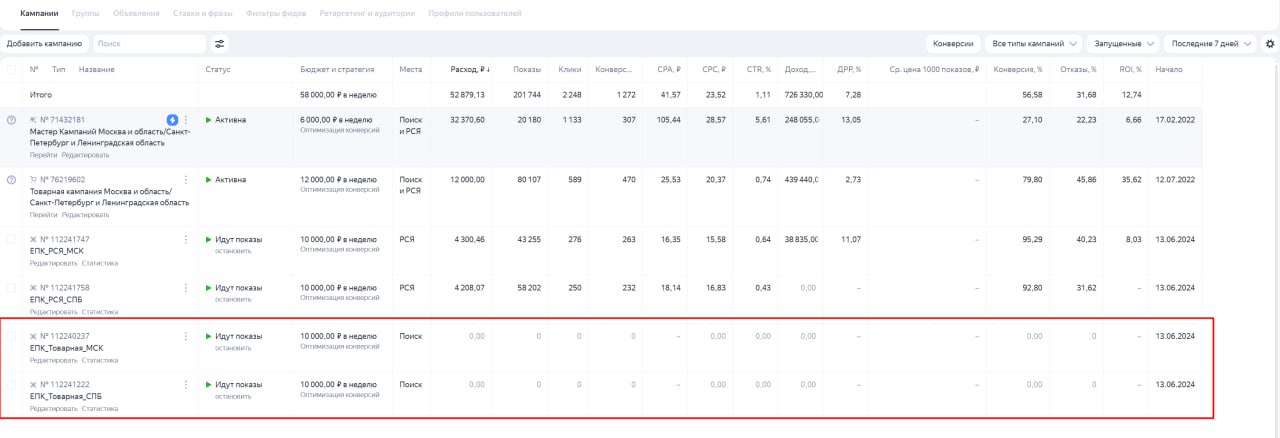The height and width of the screenshot is (438, 1280).
Task: Click the blue lightning badge on campaign 71432181
Action: pyautogui.click(x=172, y=120)
